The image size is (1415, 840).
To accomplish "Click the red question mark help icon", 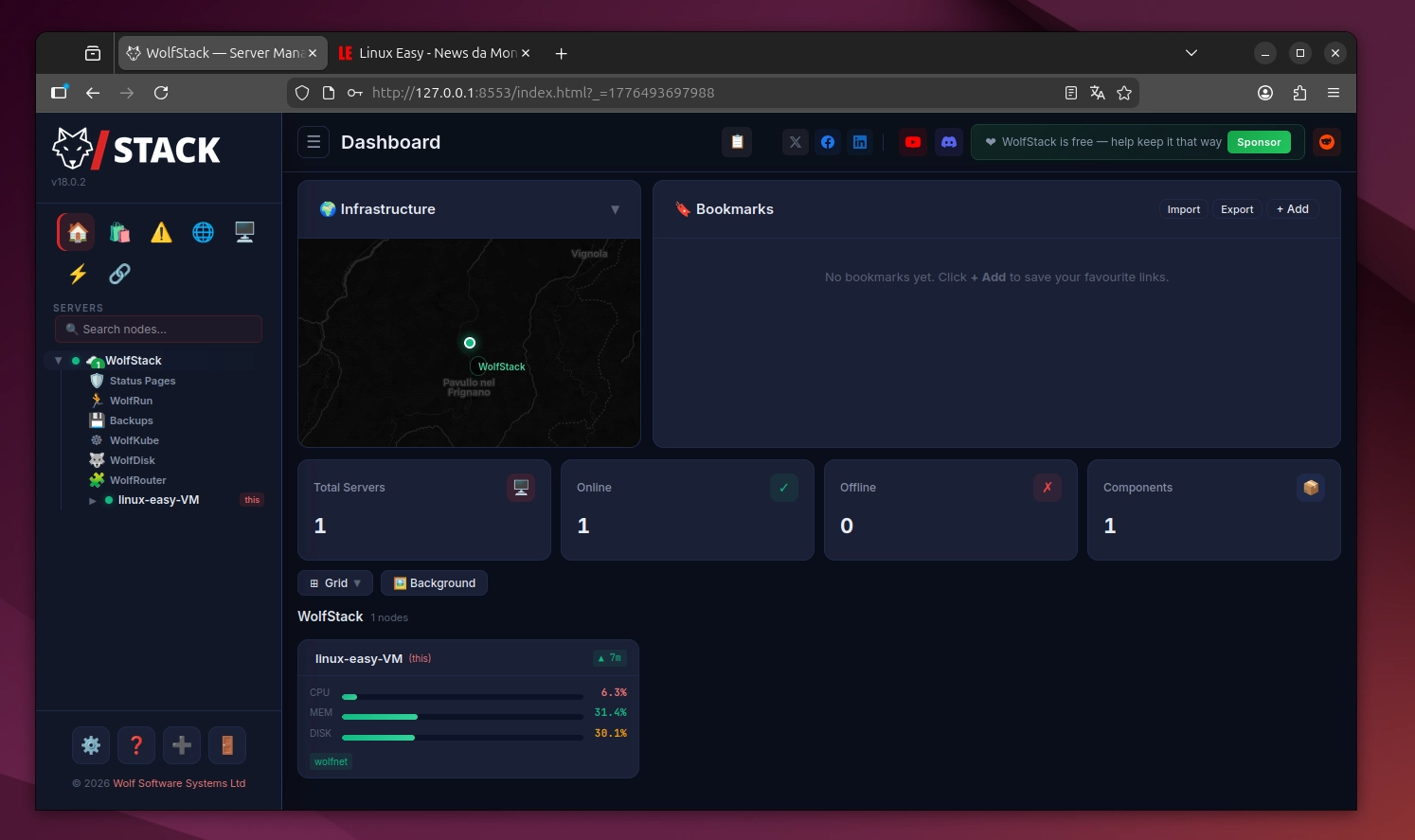I will (x=136, y=745).
